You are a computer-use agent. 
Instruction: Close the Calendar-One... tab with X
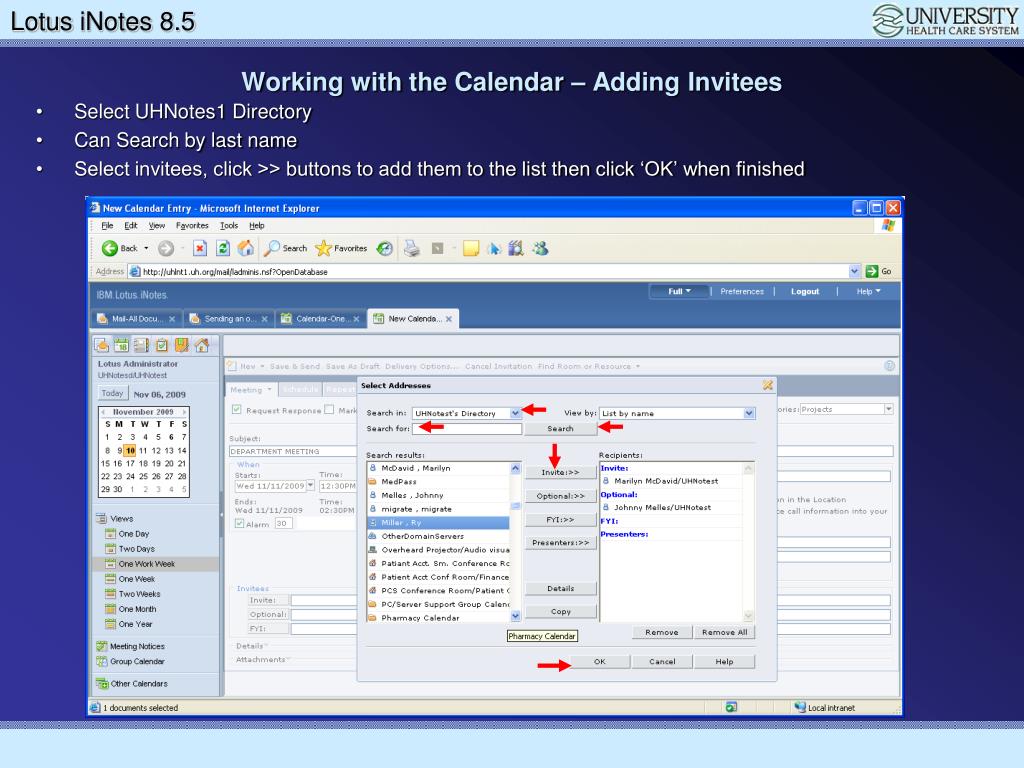(x=357, y=319)
